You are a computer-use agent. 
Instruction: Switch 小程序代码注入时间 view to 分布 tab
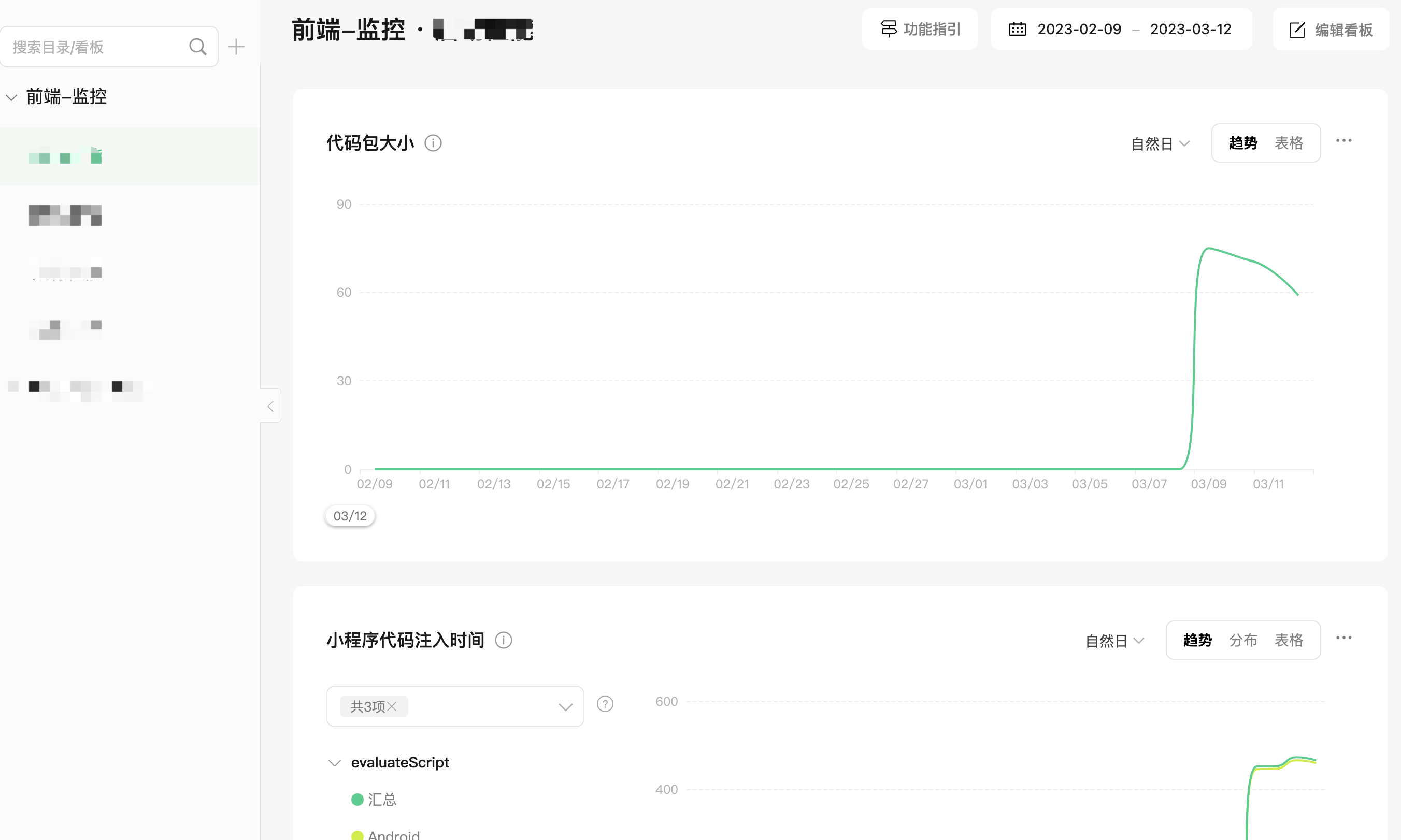click(1242, 640)
